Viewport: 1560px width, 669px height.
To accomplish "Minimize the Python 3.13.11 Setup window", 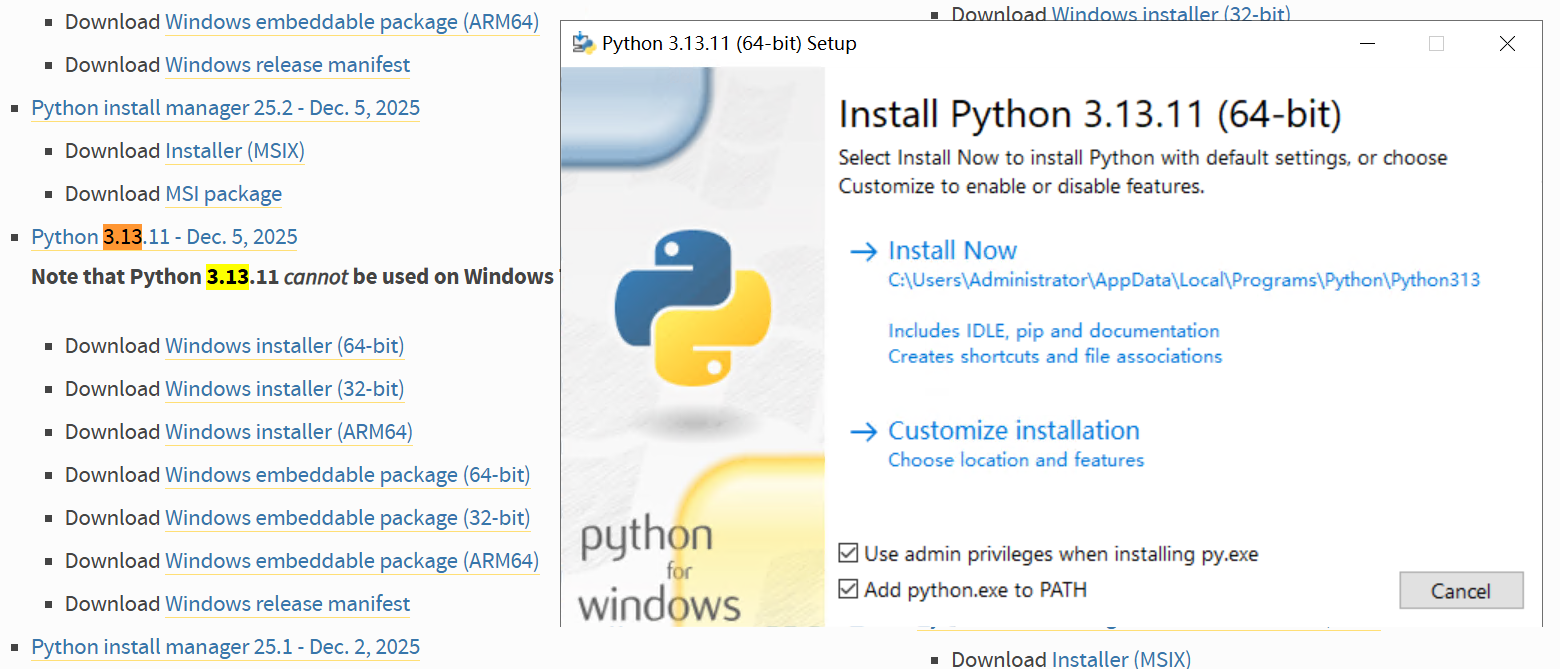I will pyautogui.click(x=1367, y=43).
